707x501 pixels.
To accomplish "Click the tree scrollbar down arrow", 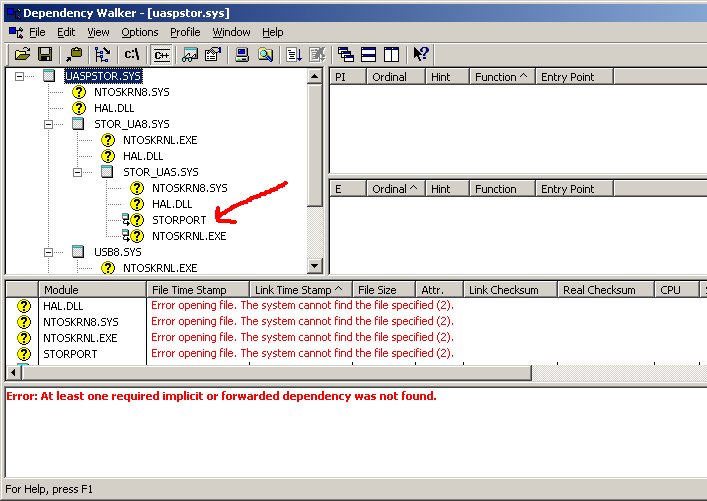I will click(x=314, y=266).
